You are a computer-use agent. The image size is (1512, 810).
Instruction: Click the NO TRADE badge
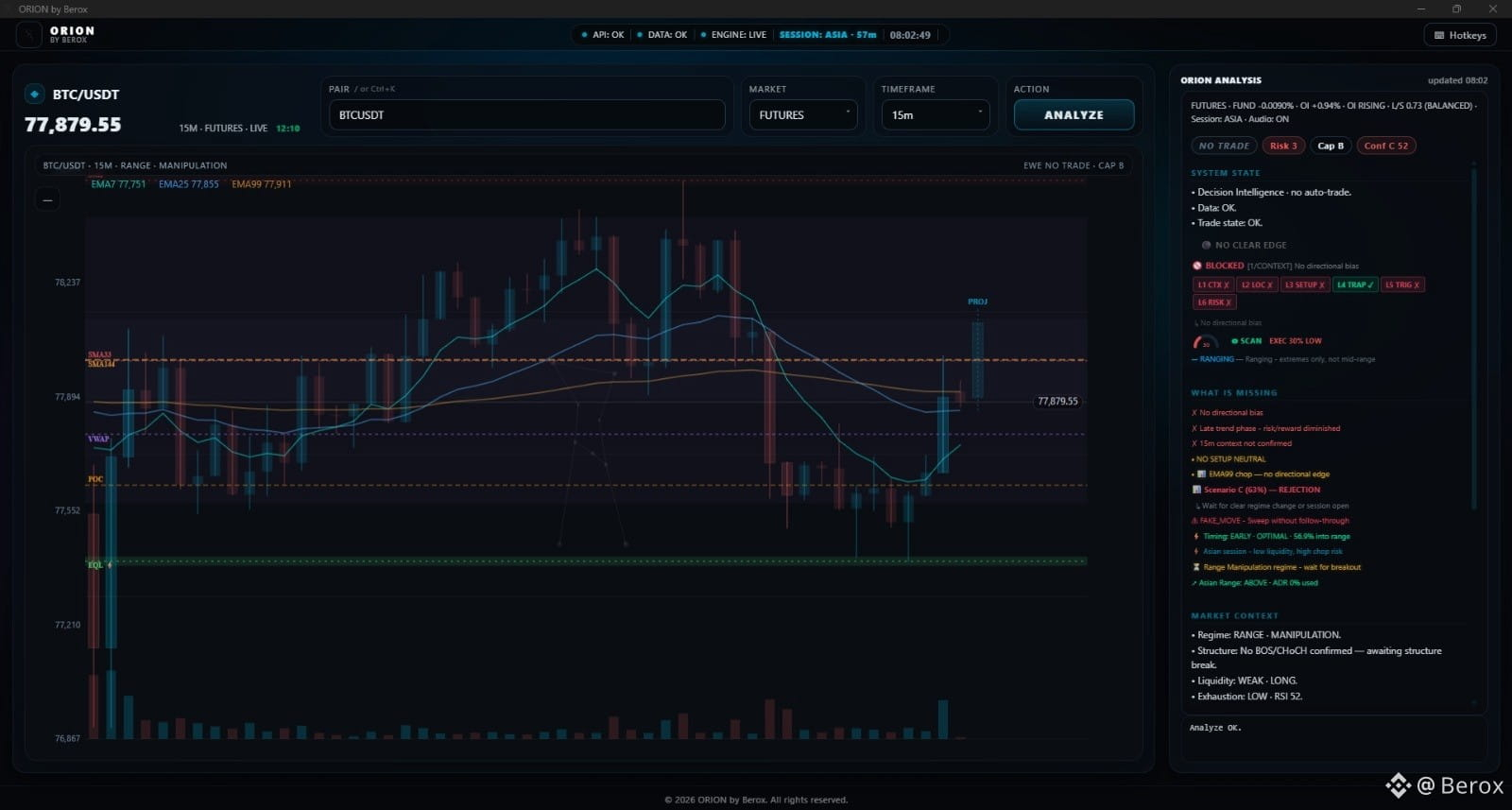tap(1224, 146)
